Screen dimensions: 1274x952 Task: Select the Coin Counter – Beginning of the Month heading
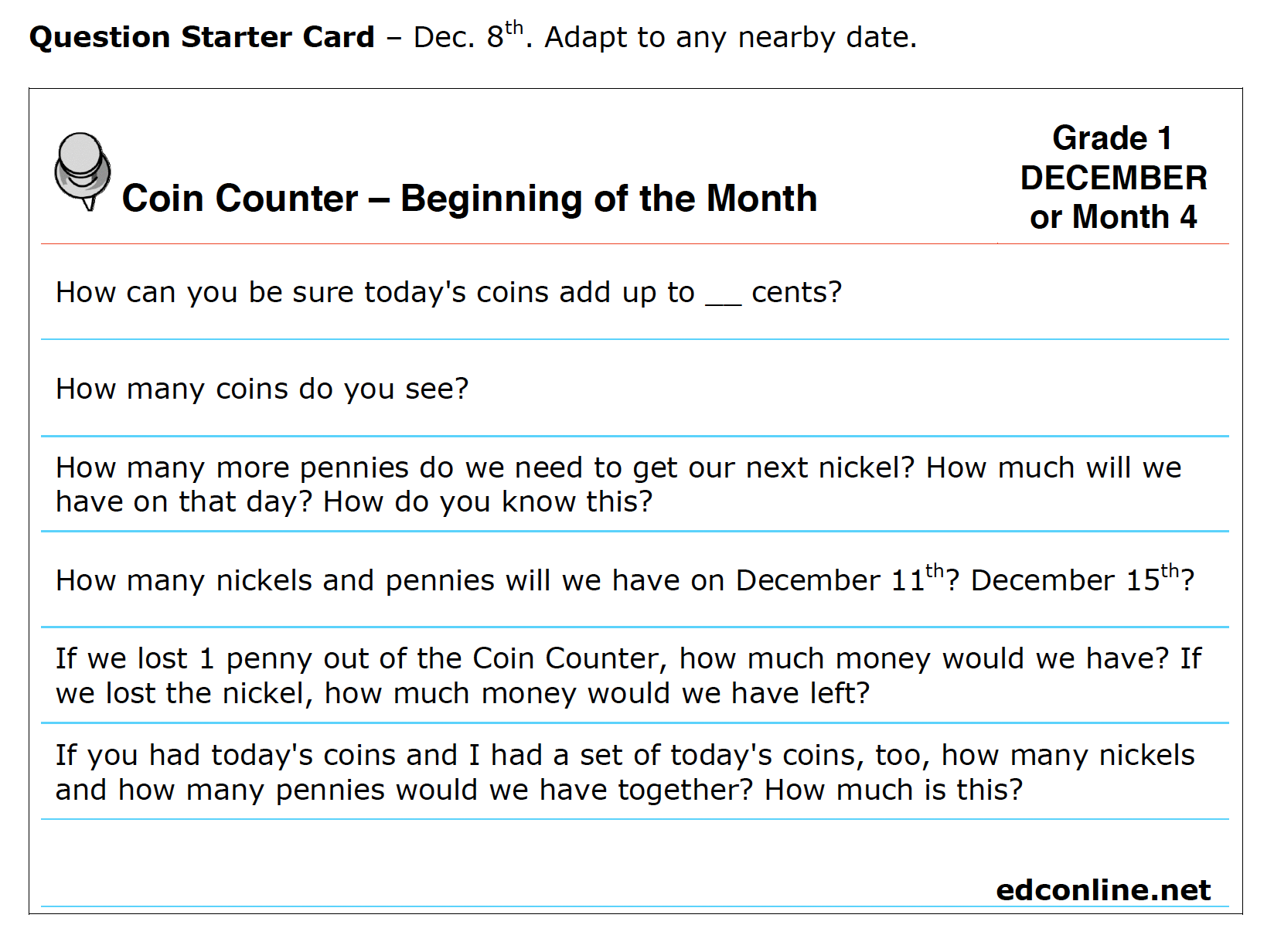[x=469, y=199]
